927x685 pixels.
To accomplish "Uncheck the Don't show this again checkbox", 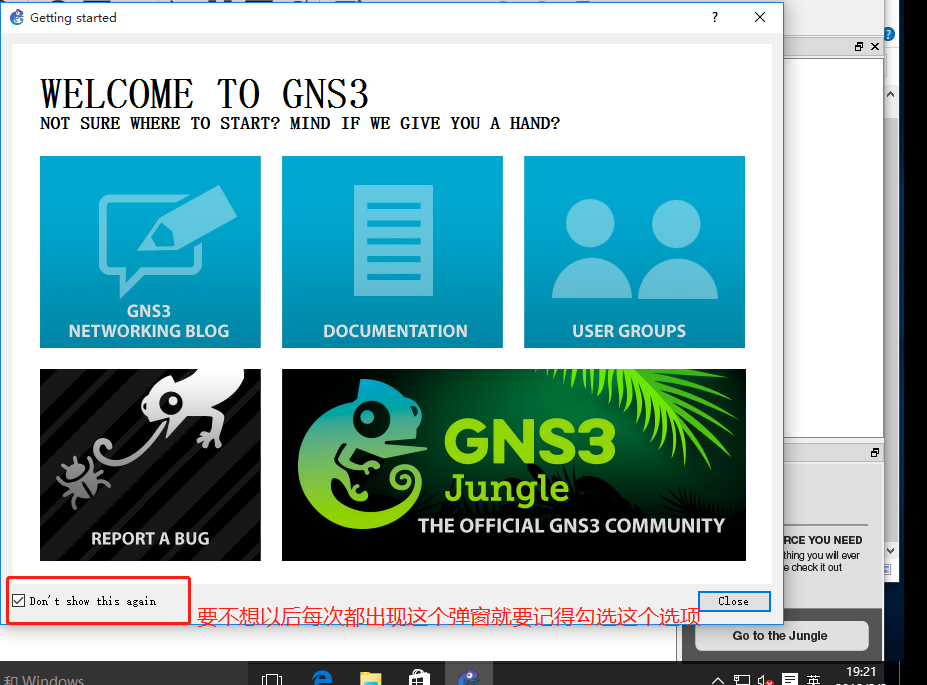I will (x=19, y=601).
